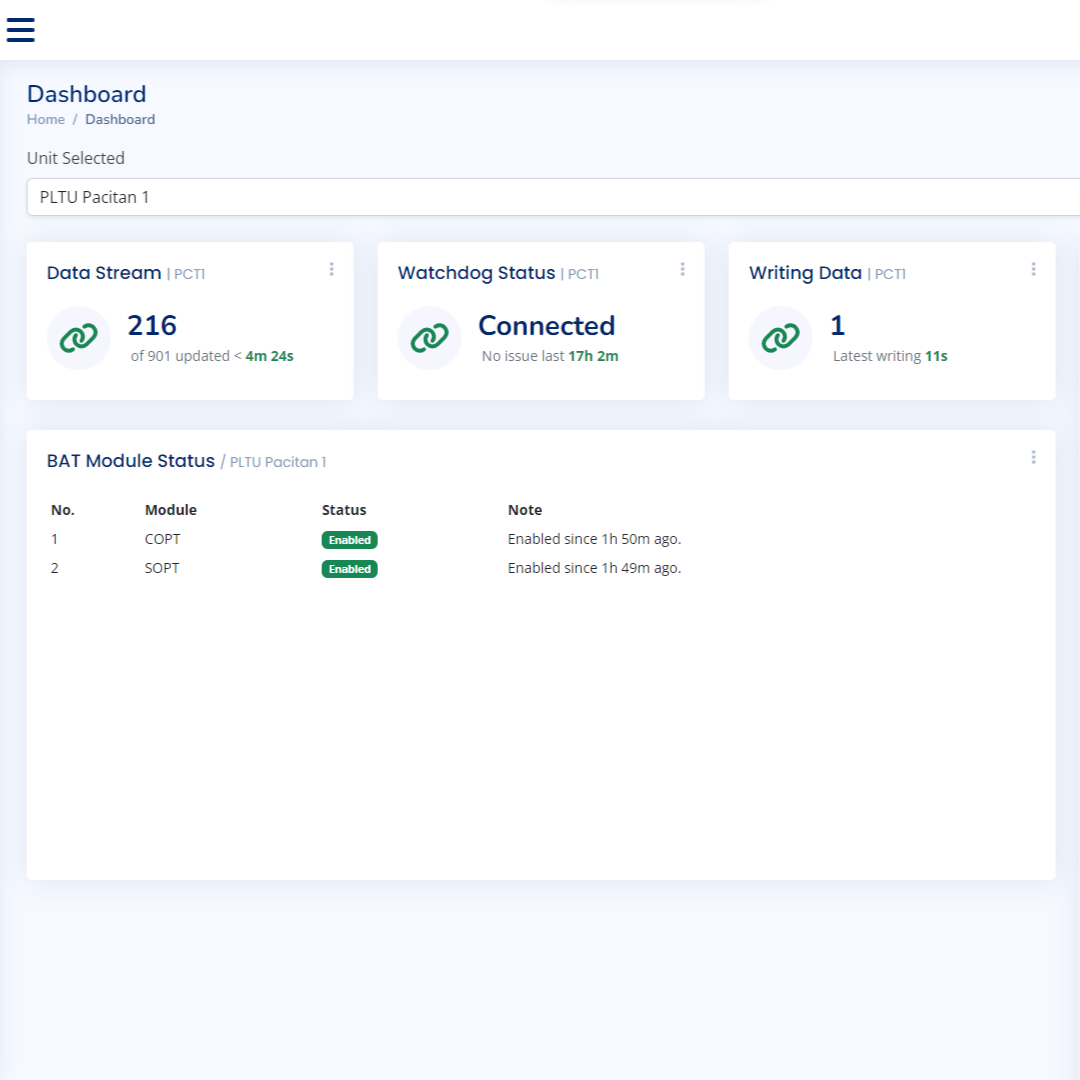Open Data Stream card options menu
This screenshot has width=1080, height=1080.
tap(331, 269)
